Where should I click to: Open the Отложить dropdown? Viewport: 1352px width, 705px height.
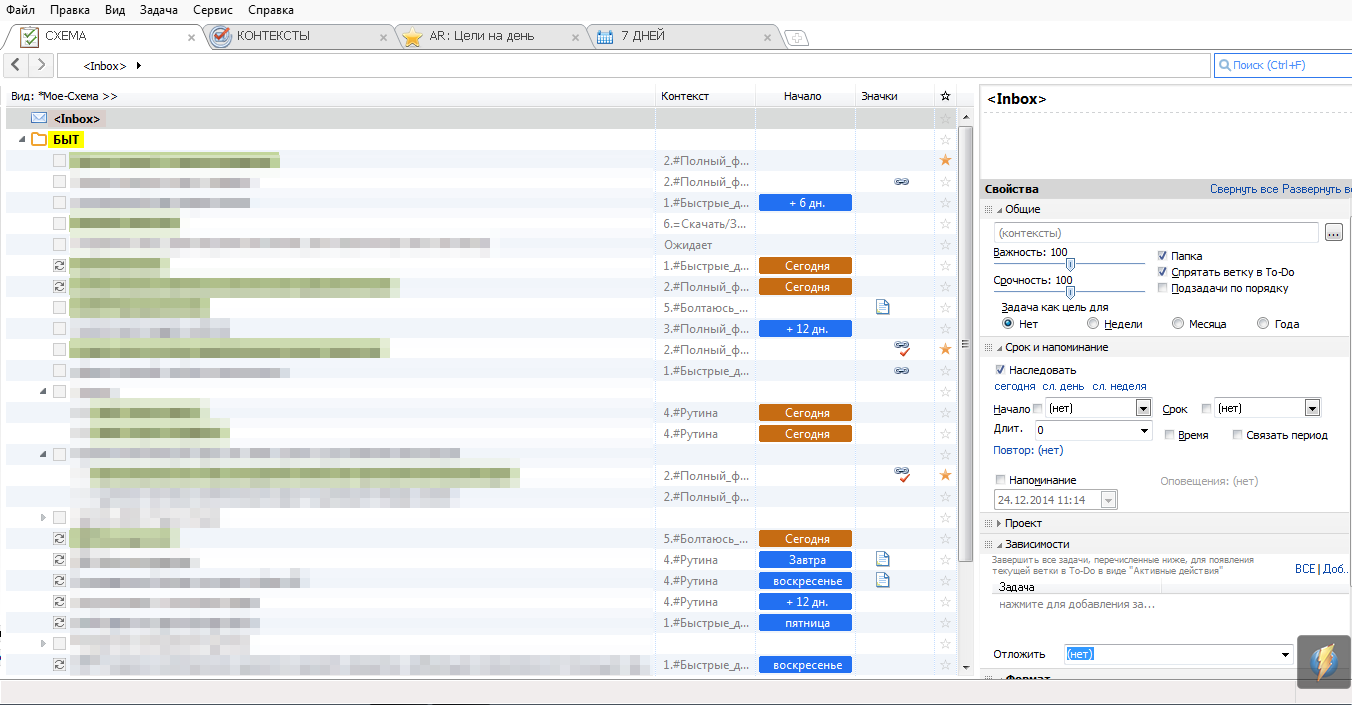pos(1285,654)
